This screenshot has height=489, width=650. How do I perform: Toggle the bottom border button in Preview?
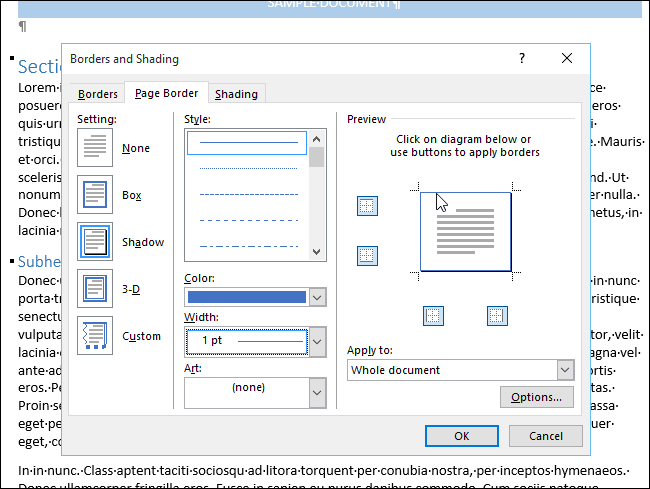pos(367,256)
